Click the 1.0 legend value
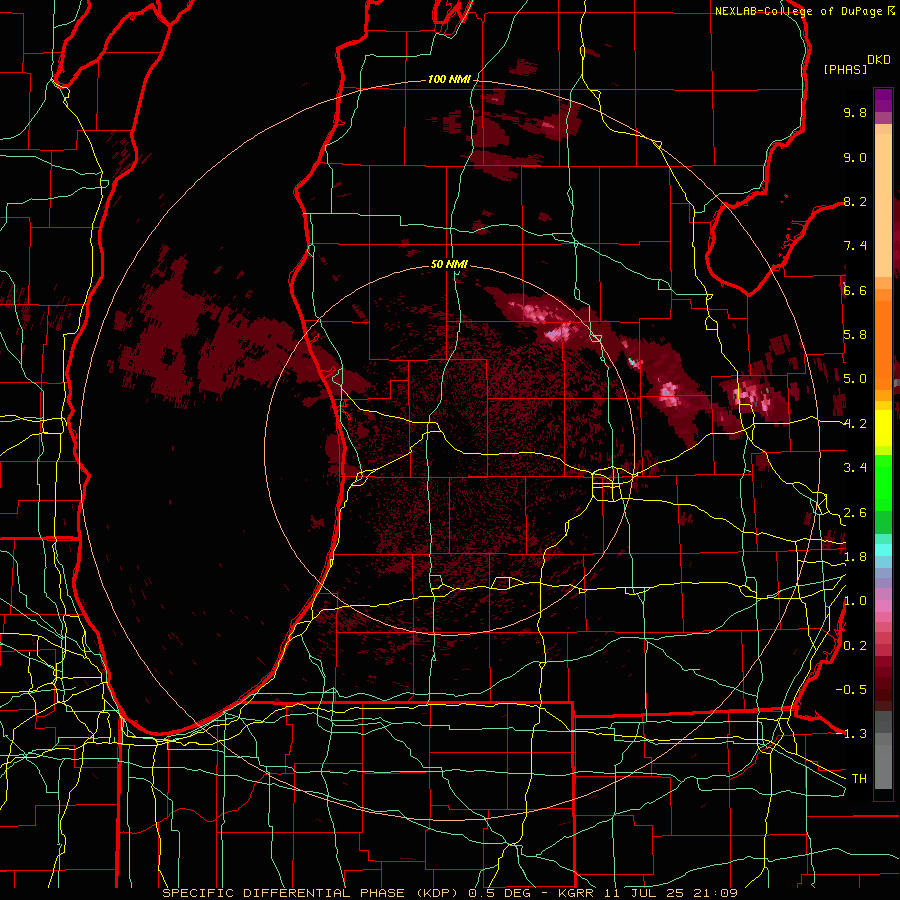Screen dimensions: 900x900 (855, 602)
